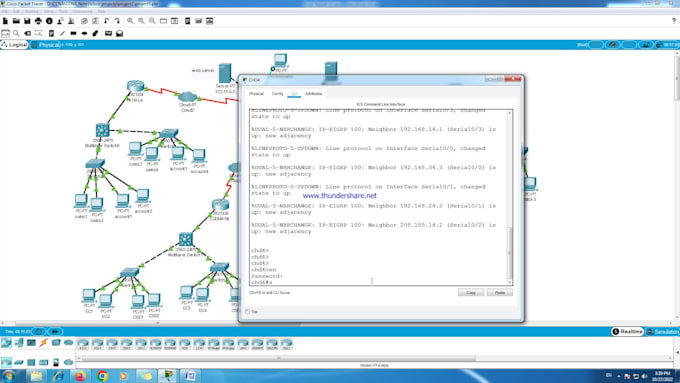Open Google Chrome from the taskbar
The width and height of the screenshot is (680, 383).
[102, 376]
